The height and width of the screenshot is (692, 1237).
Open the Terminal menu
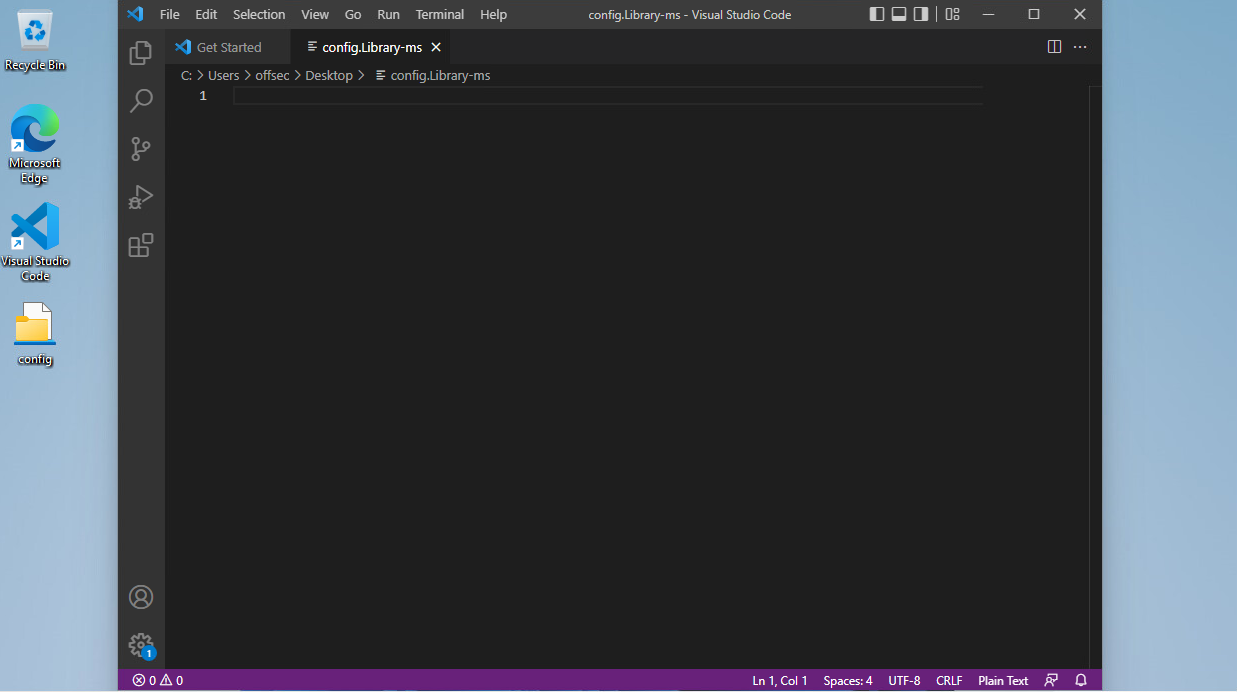440,14
